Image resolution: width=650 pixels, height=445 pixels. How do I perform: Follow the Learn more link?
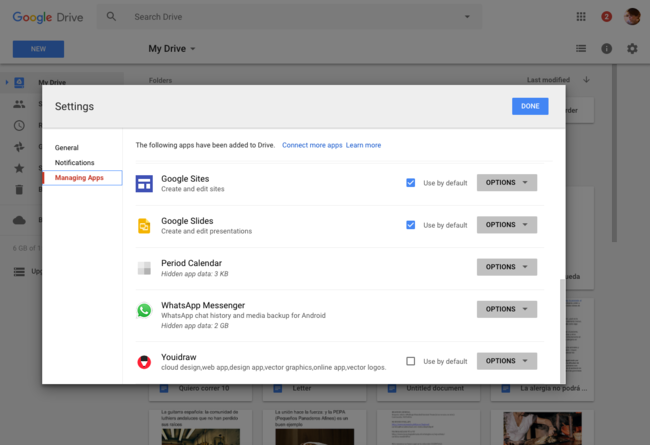click(363, 145)
